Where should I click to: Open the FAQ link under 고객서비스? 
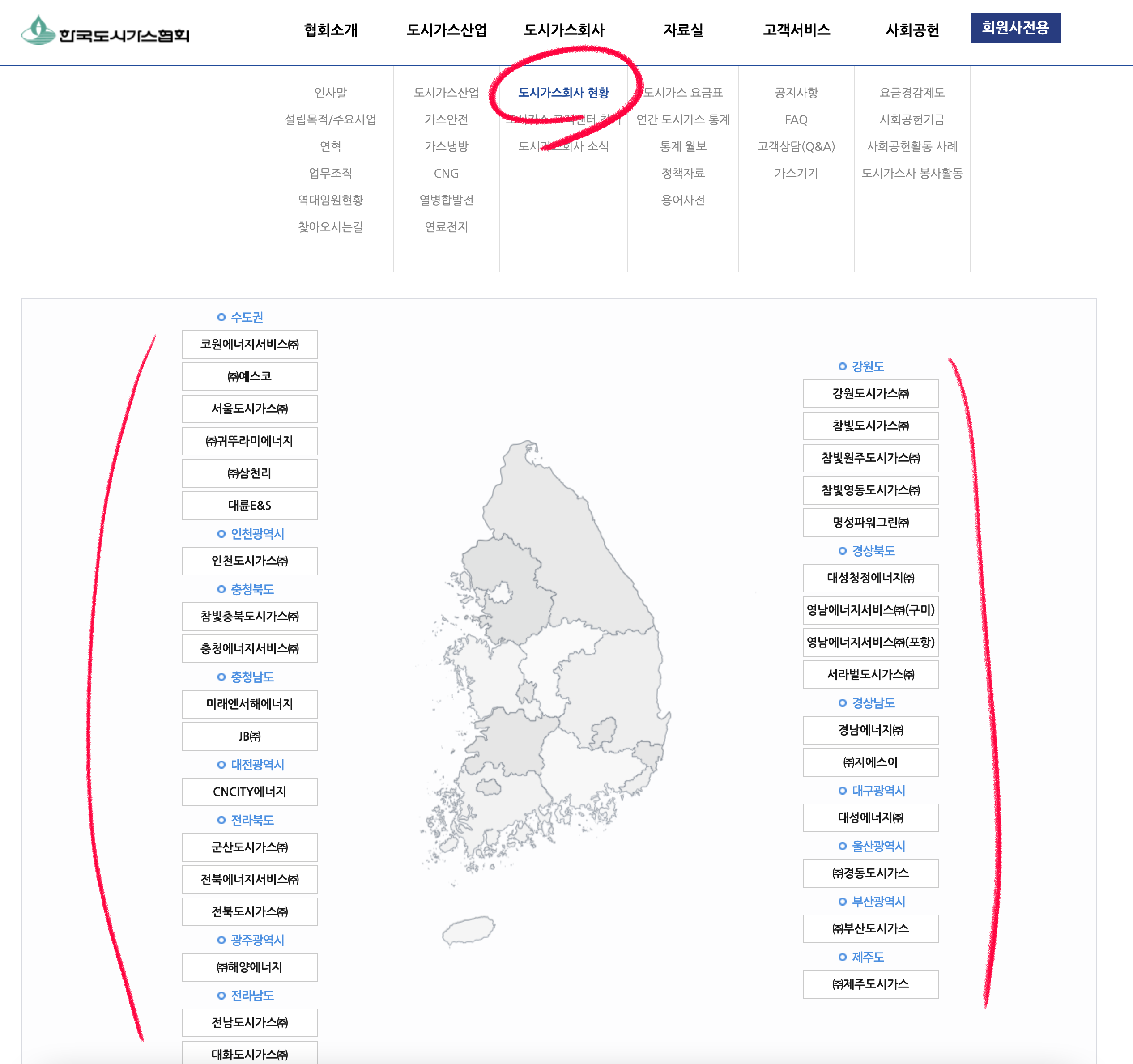pos(796,119)
